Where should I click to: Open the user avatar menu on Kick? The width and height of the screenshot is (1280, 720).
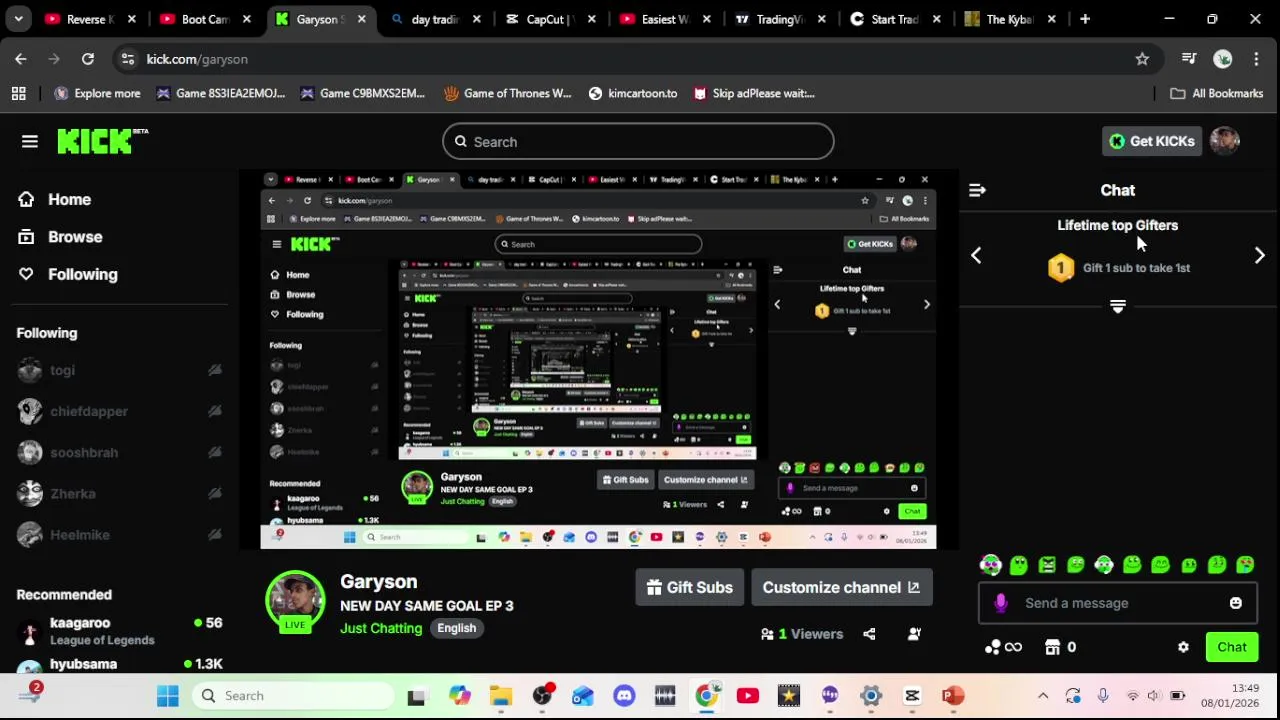(1225, 141)
